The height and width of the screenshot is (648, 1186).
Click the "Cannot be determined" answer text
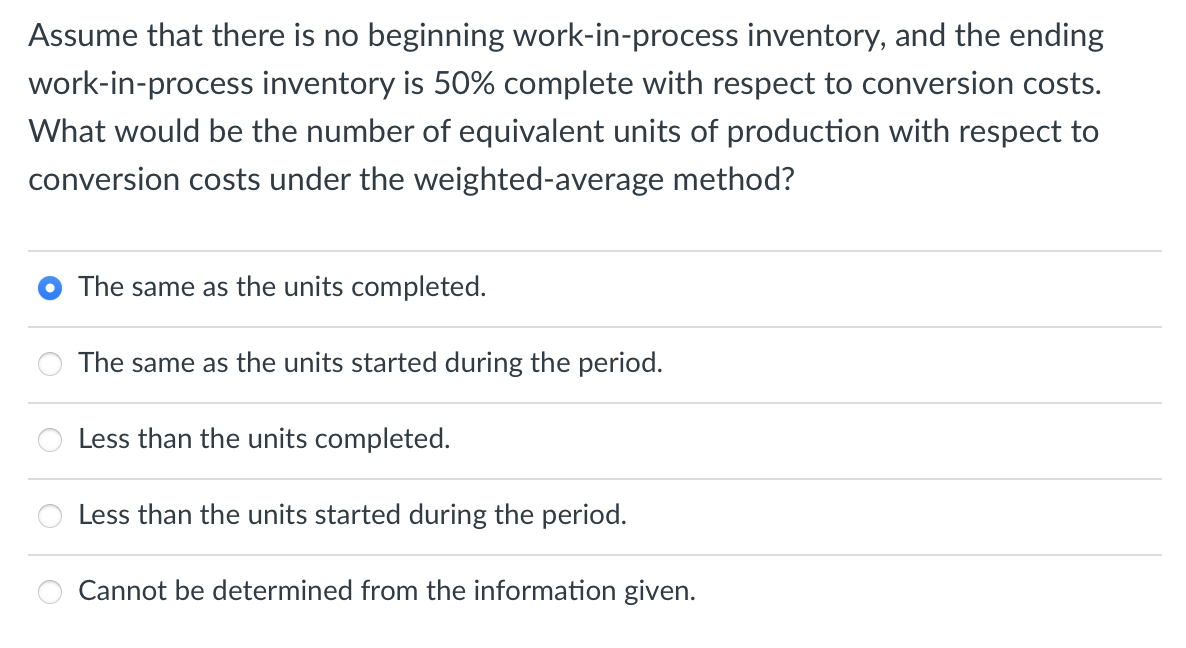388,592
